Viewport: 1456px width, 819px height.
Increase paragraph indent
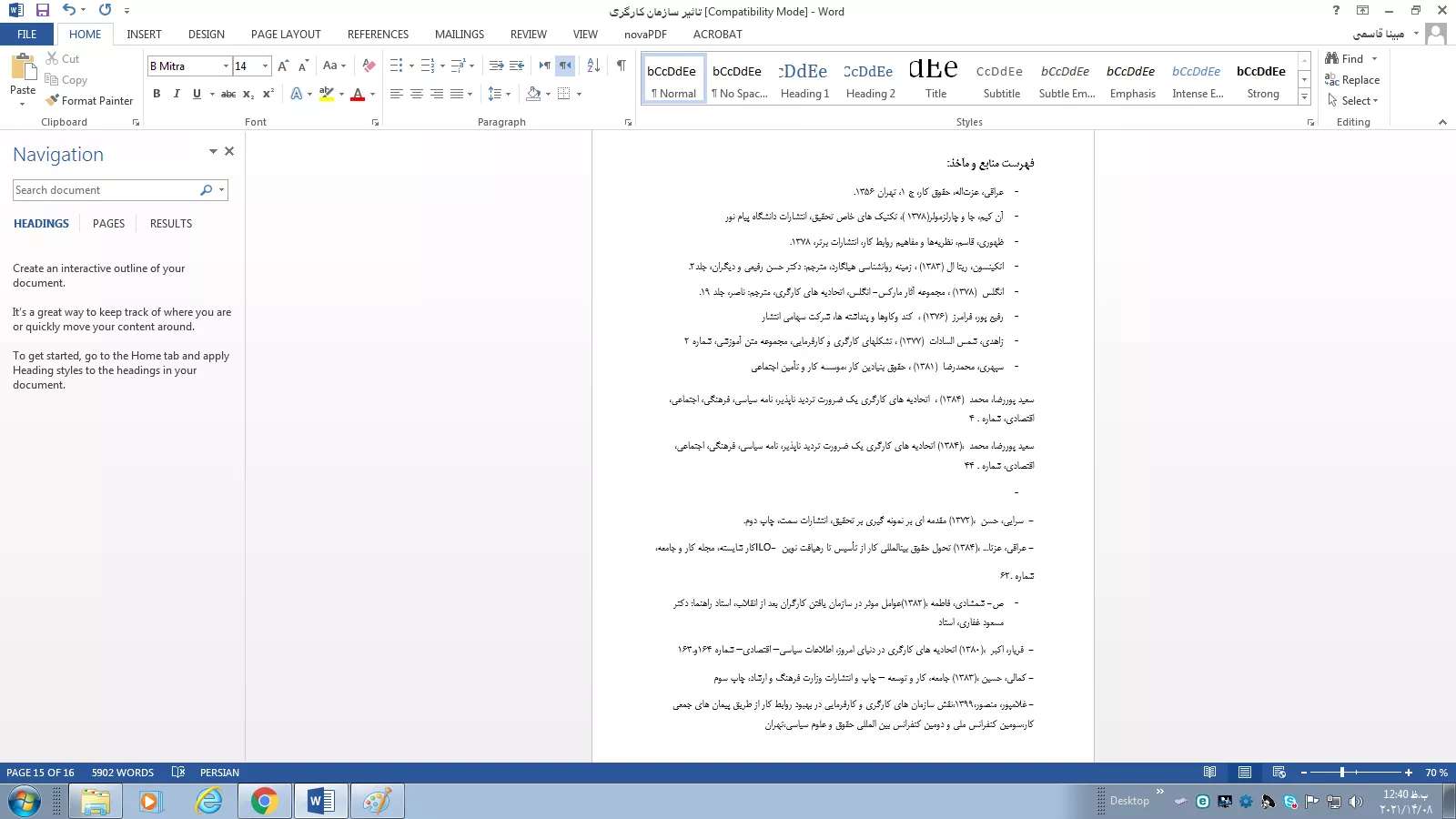coord(517,66)
